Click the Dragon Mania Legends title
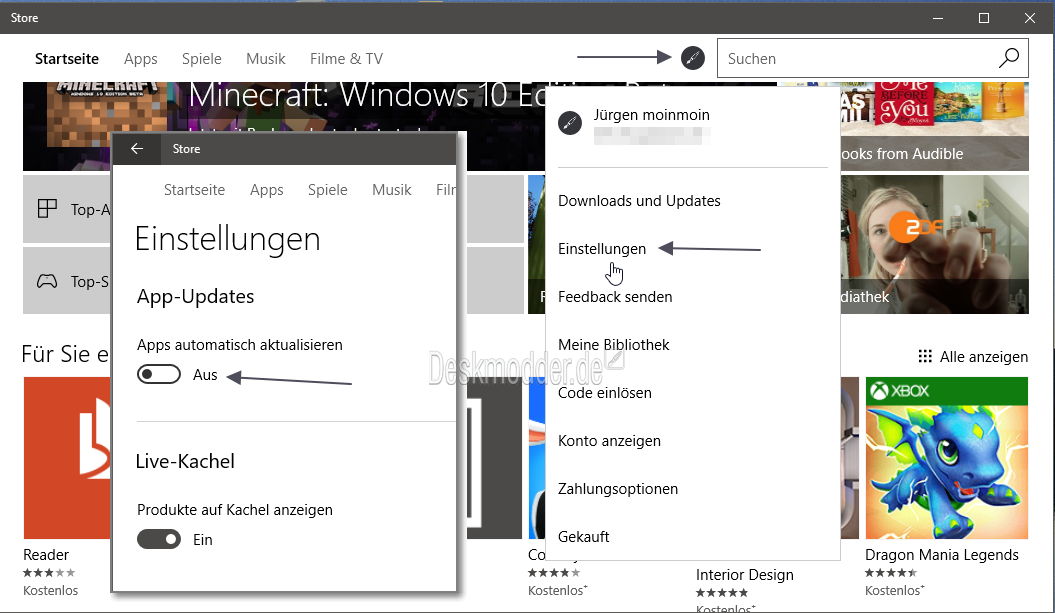Image resolution: width=1055 pixels, height=613 pixels. pyautogui.click(x=941, y=554)
